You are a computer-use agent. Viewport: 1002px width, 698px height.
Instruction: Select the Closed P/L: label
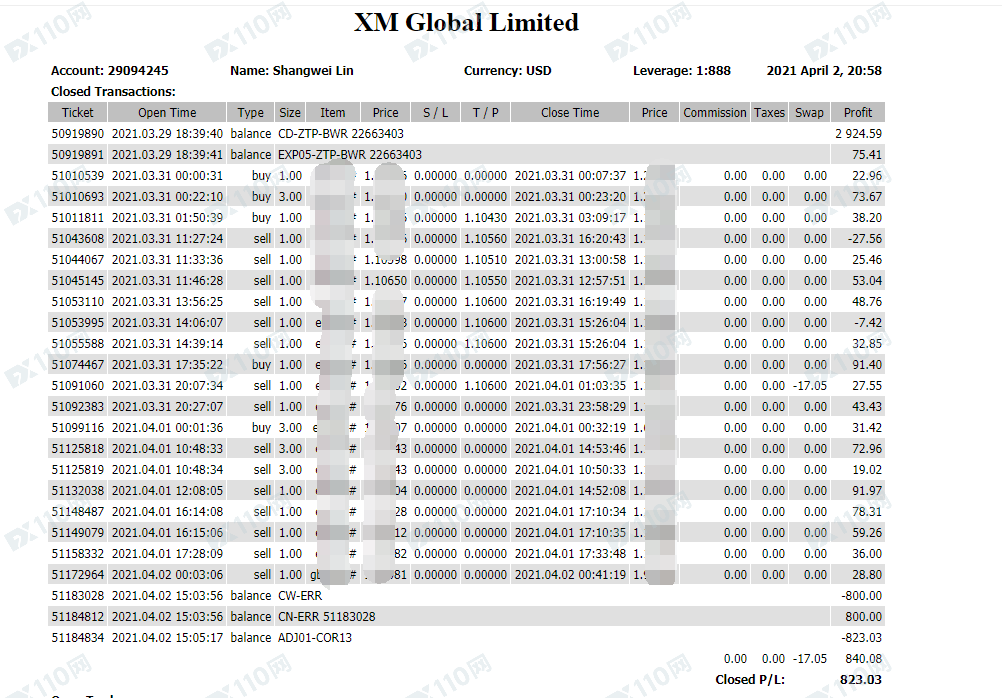click(x=750, y=680)
